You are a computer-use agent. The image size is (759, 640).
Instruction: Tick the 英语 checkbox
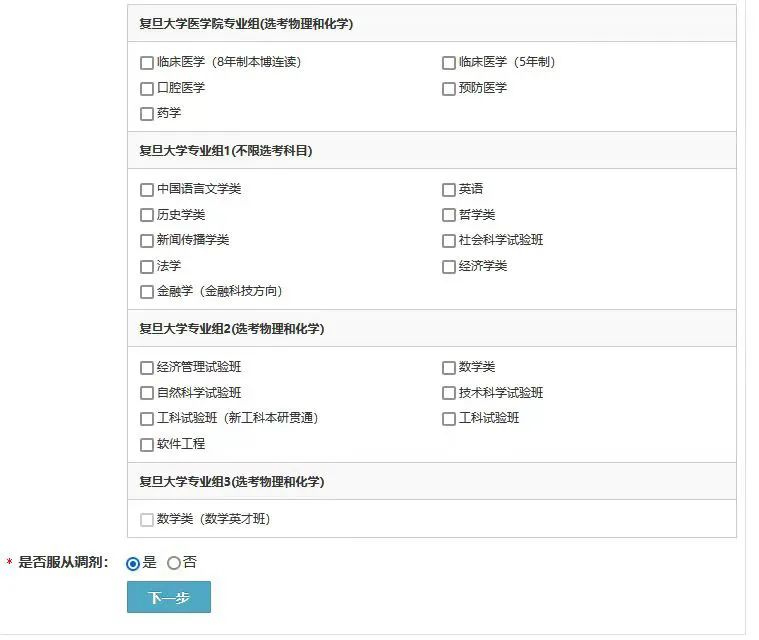(x=449, y=190)
